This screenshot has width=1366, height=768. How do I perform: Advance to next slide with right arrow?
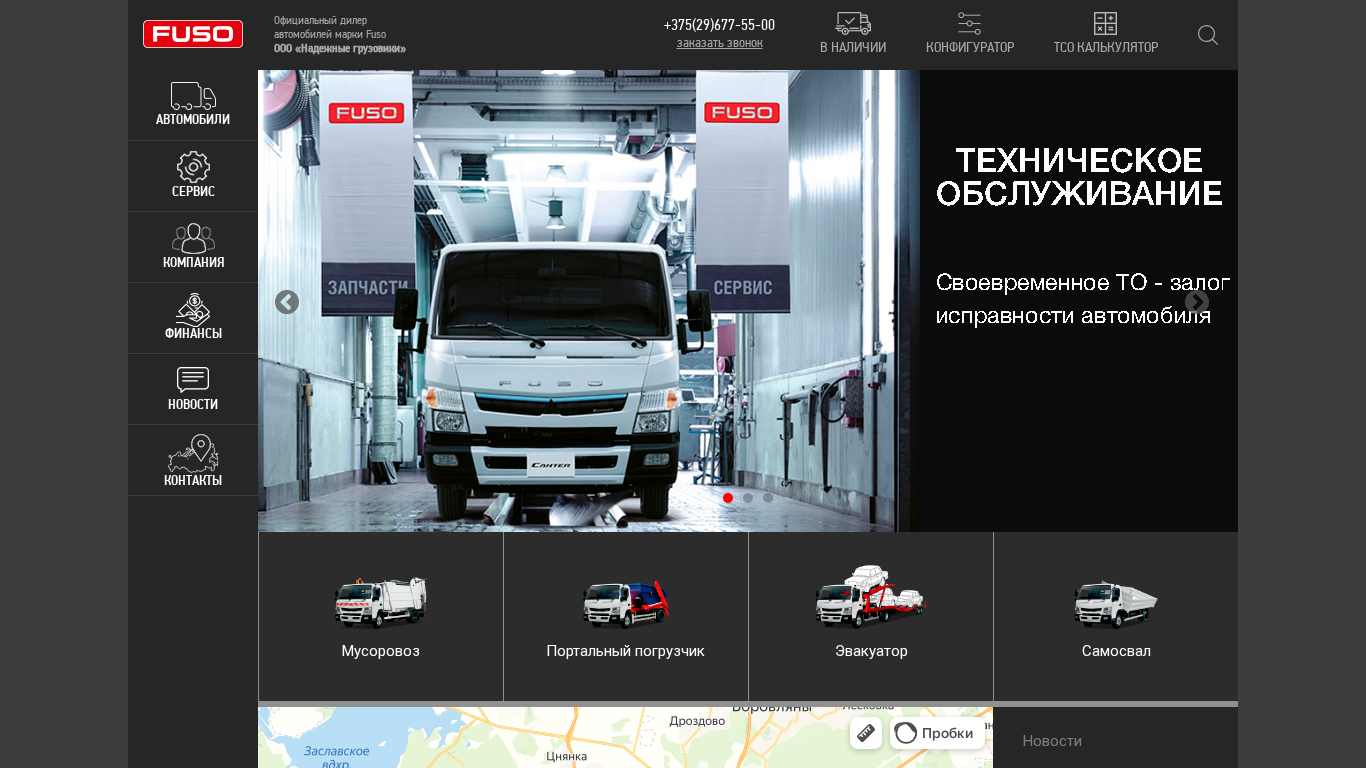(1197, 302)
